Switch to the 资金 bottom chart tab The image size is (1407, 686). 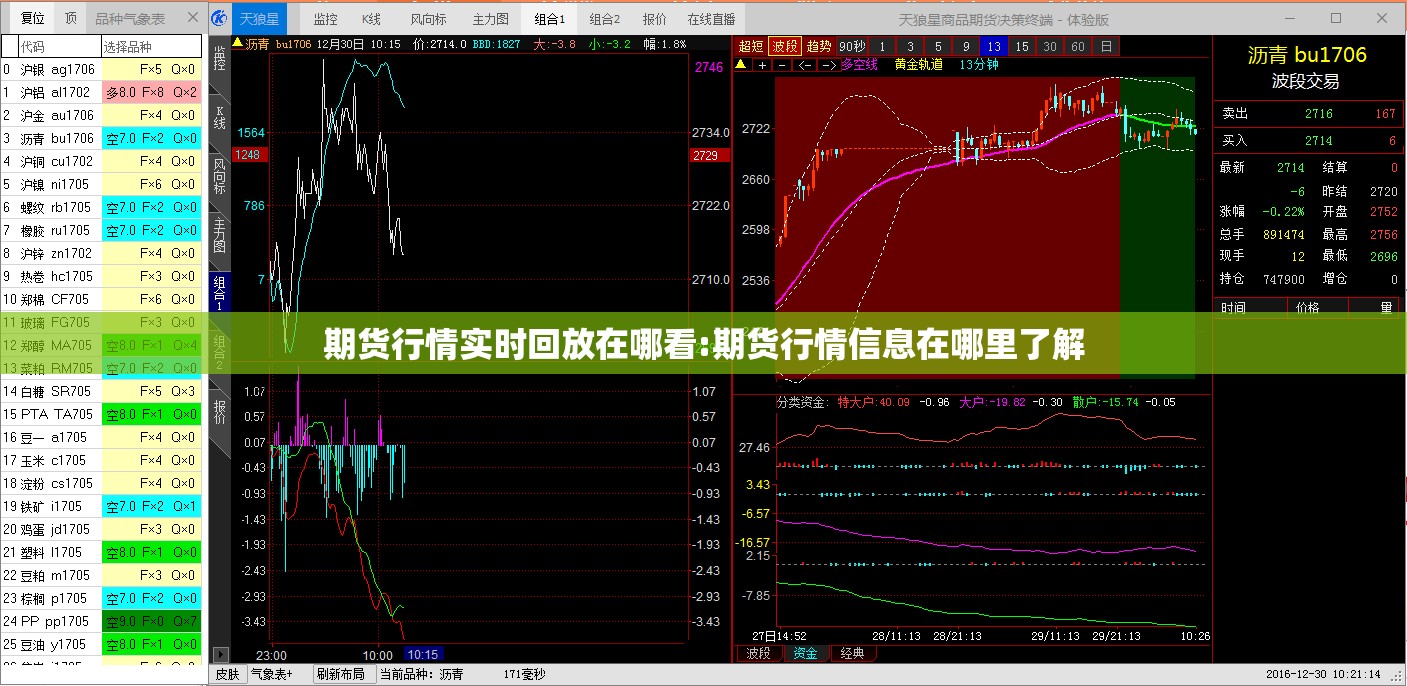pos(805,653)
